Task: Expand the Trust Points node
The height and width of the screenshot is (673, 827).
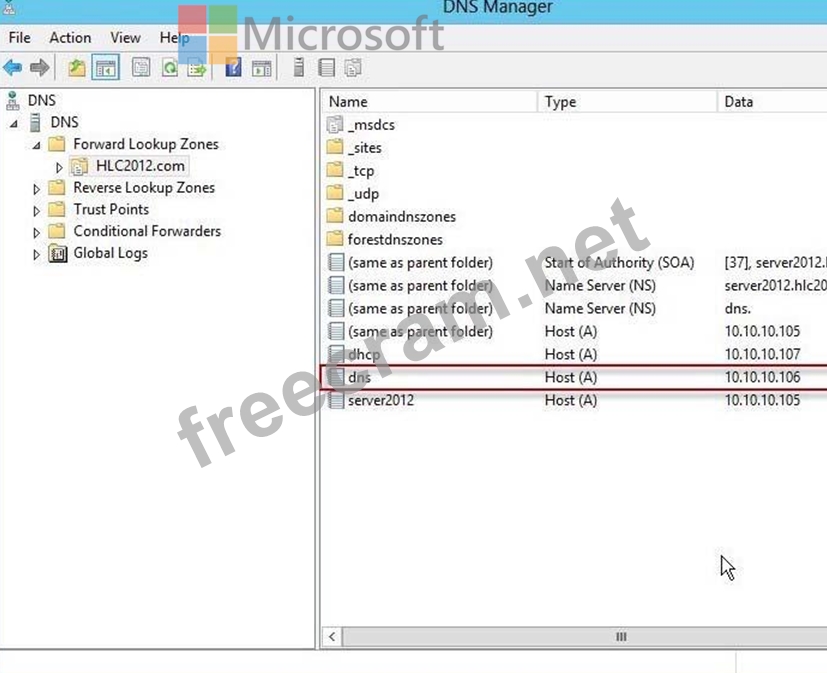Action: [36, 211]
